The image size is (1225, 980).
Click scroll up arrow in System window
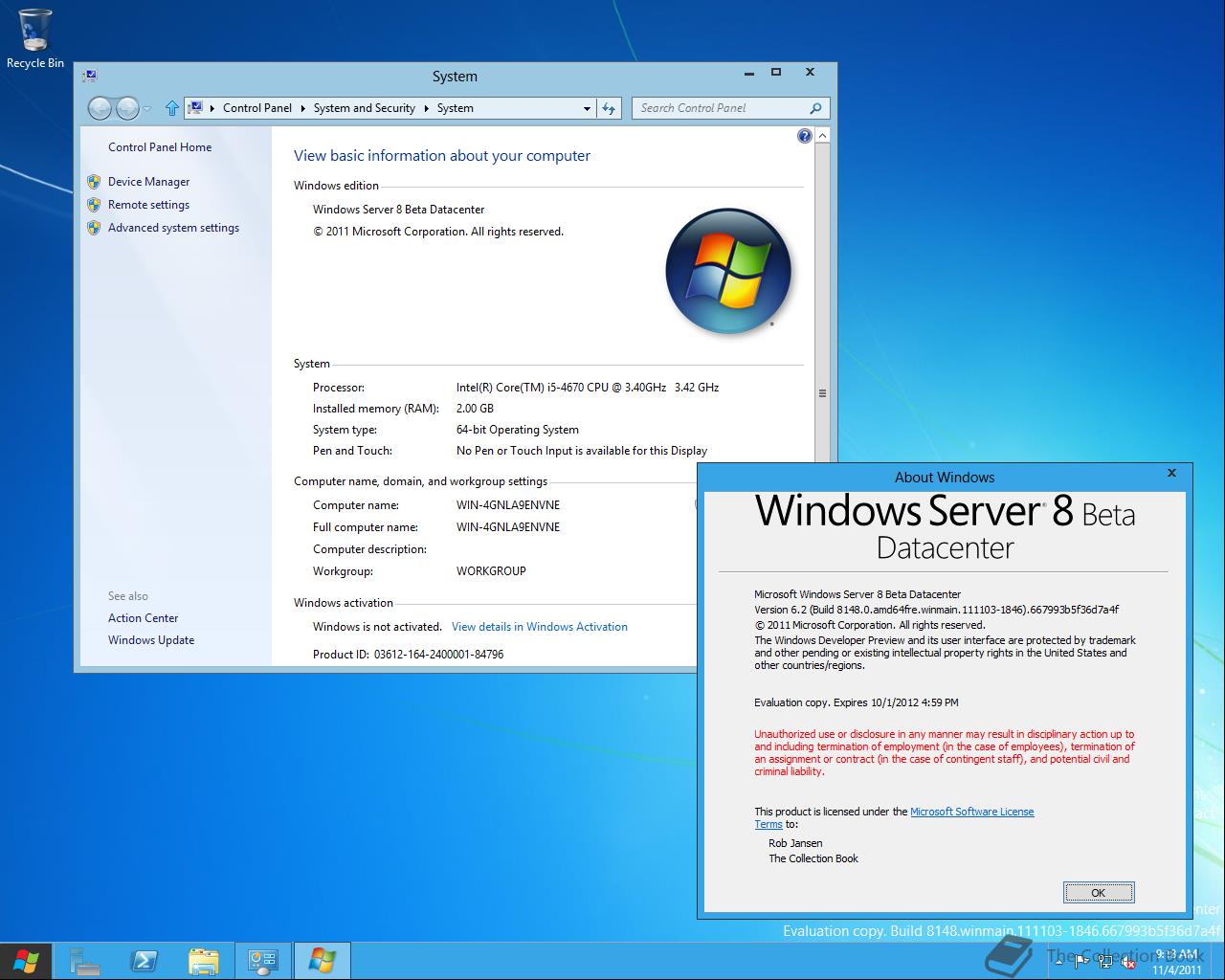click(x=822, y=136)
